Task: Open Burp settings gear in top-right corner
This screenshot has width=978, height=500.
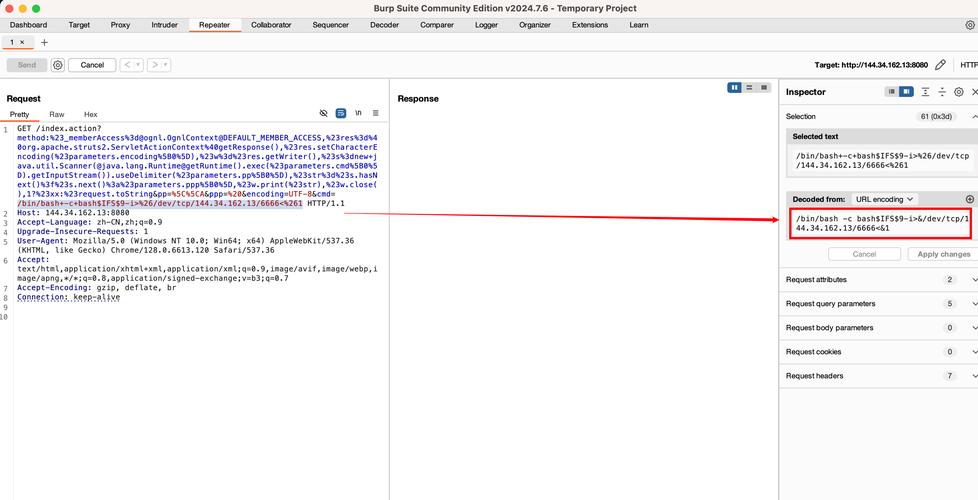Action: pos(970,25)
